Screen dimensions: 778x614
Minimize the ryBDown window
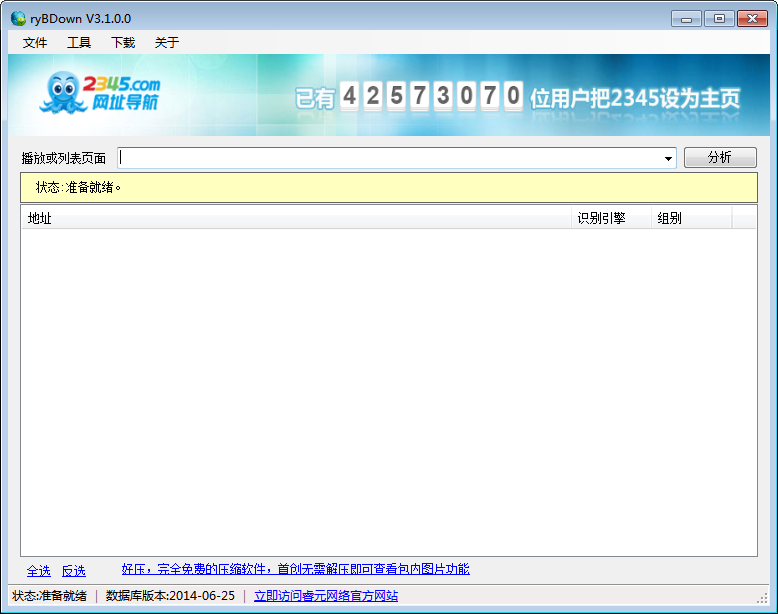point(686,19)
